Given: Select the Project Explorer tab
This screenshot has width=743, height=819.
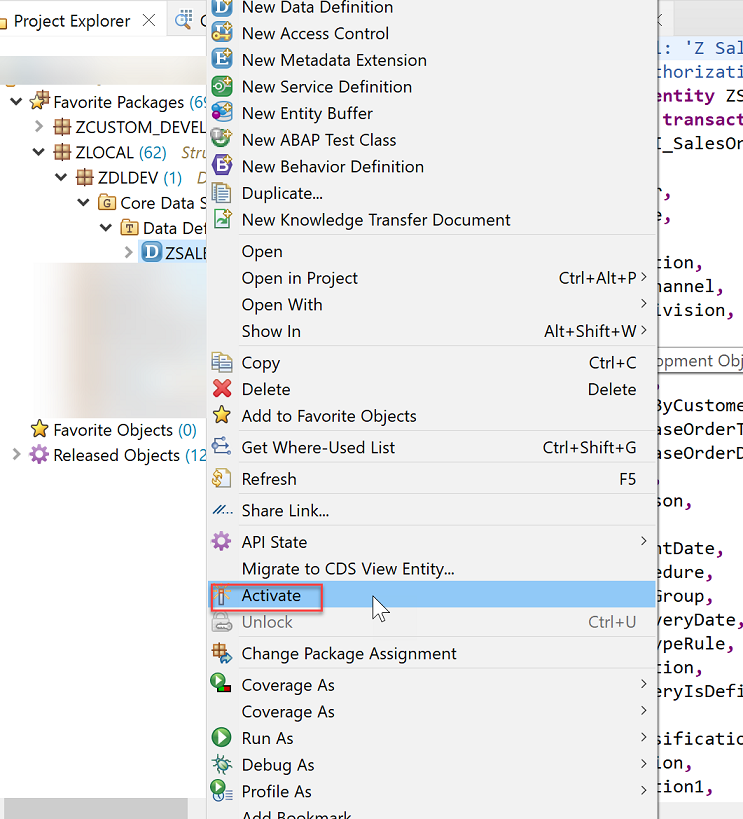Looking at the screenshot, I should point(72,21).
